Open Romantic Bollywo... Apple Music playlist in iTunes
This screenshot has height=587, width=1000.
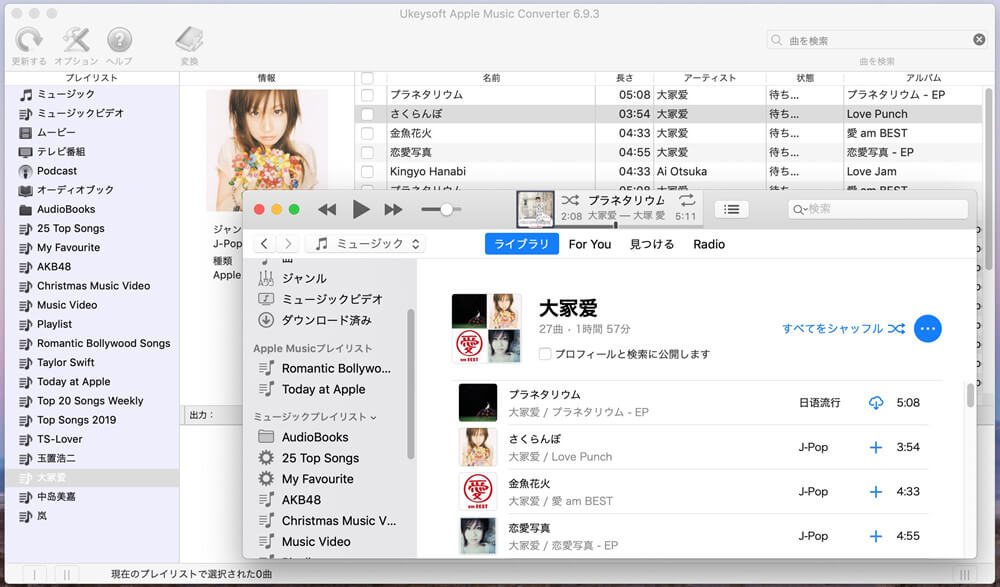coord(336,368)
